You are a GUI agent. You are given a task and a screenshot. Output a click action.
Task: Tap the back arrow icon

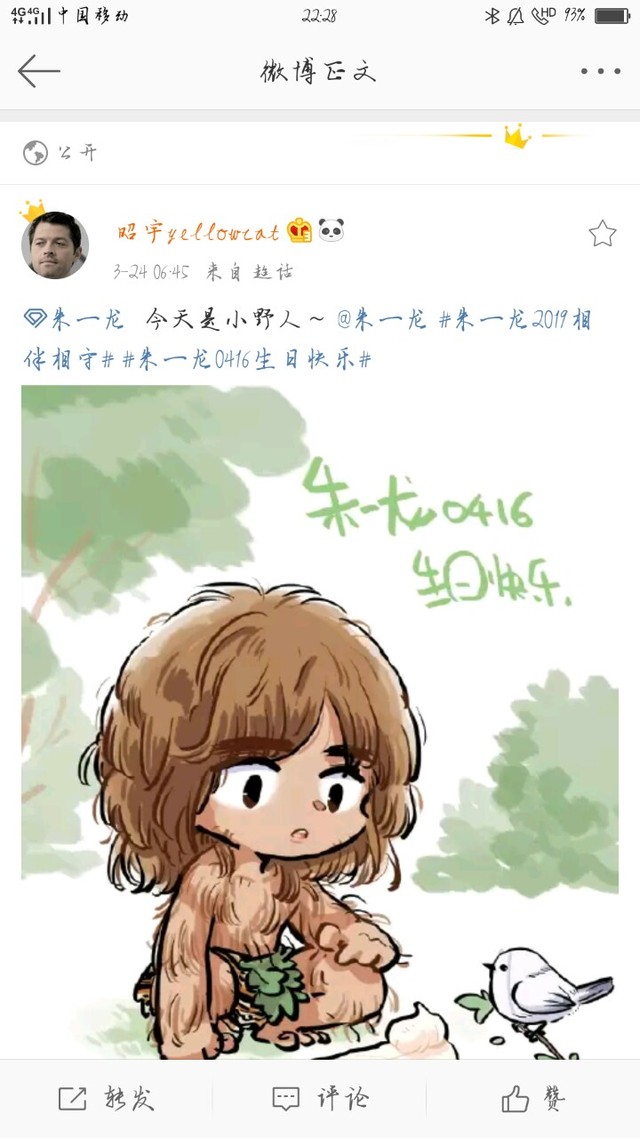38,71
